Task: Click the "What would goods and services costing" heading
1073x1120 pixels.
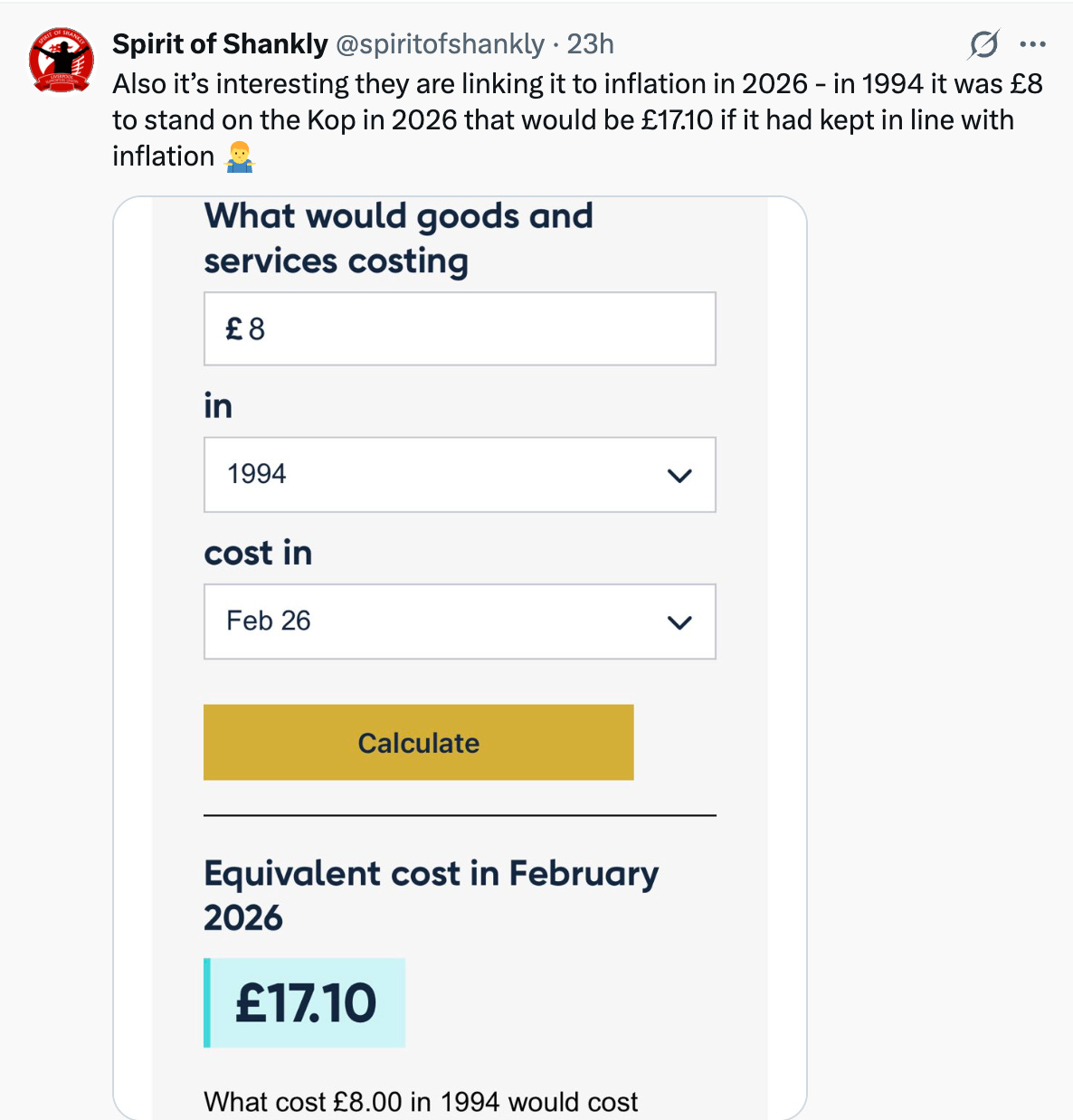Action: [398, 238]
